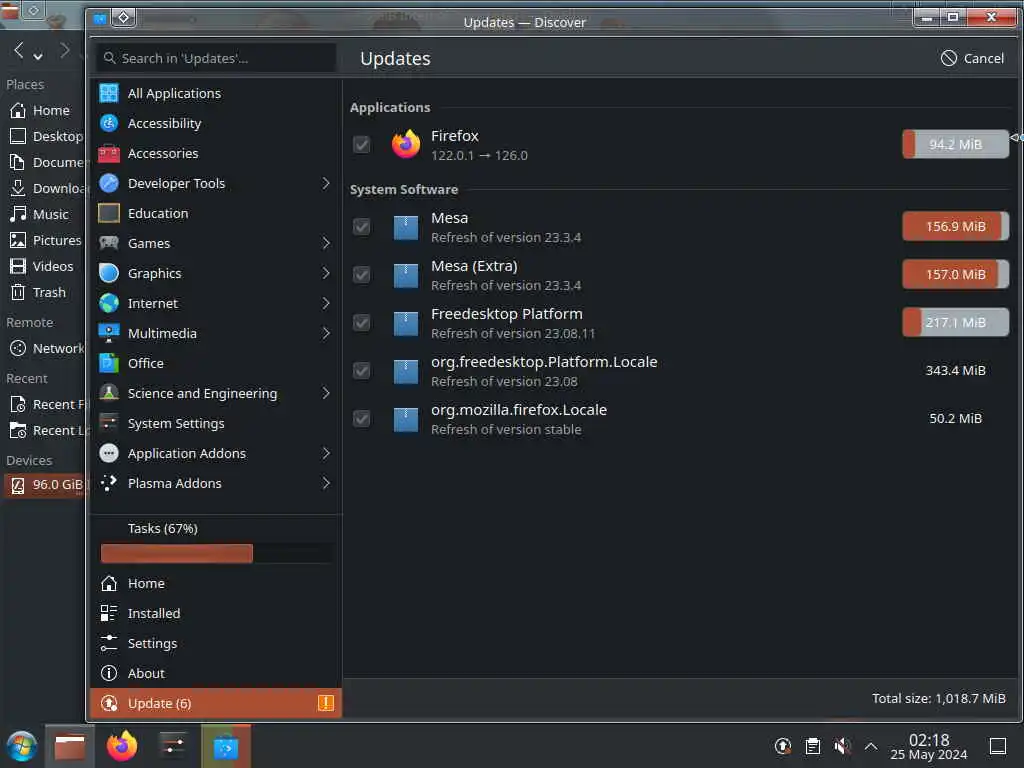Open Discover Settings page
Screen dimensions: 1024x768
coord(216,643)
